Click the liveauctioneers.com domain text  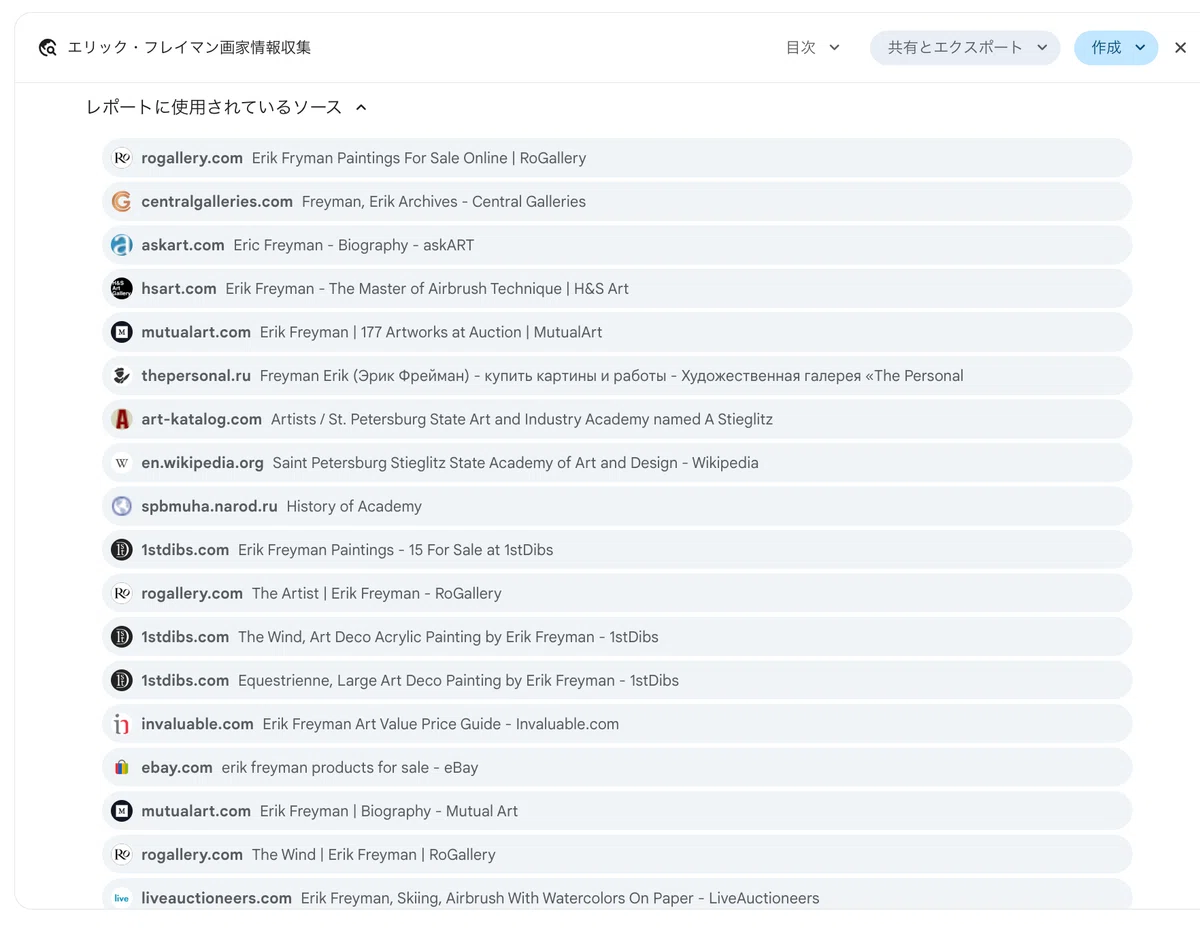pos(217,898)
